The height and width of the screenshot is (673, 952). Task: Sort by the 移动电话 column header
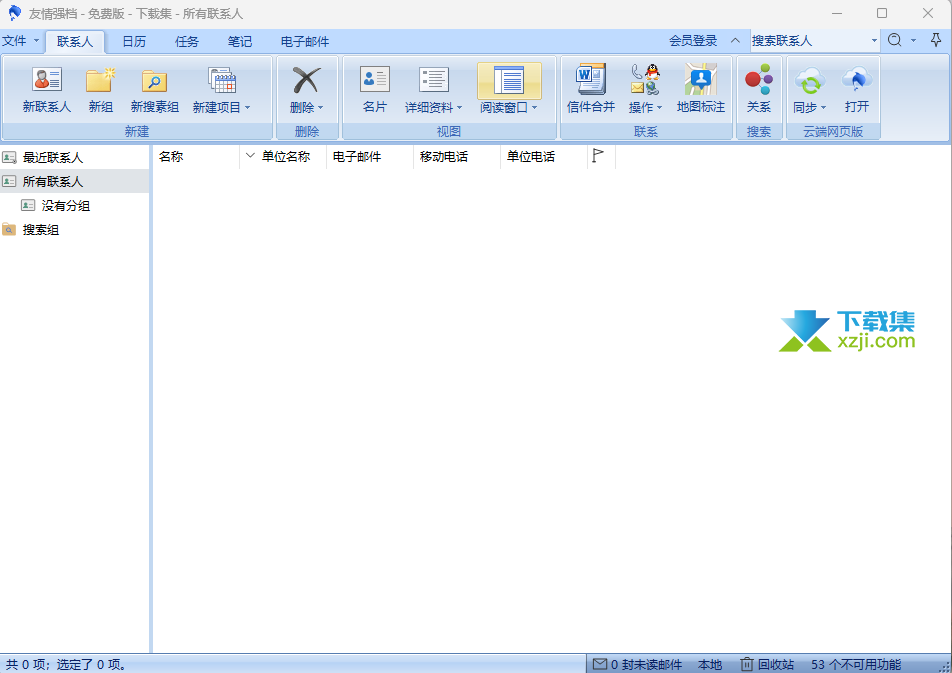tap(457, 157)
